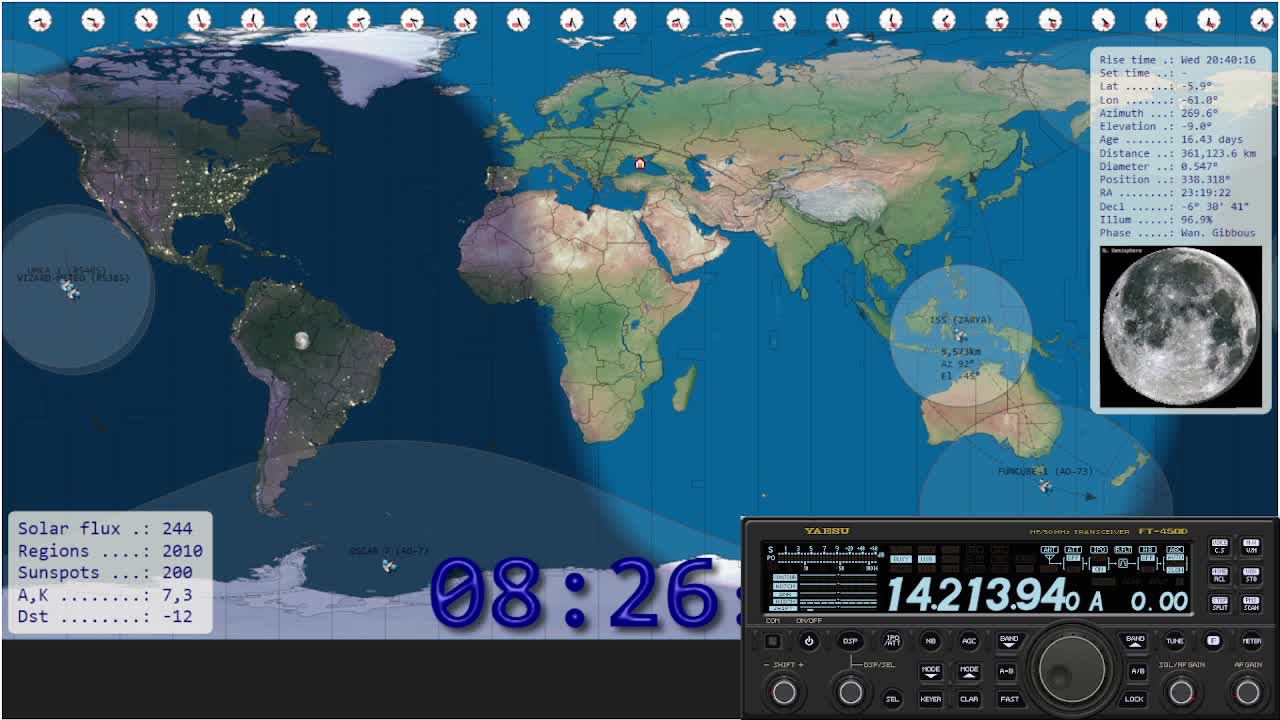Screen dimensions: 1280x720
Task: Click the C.S custom switch button
Action: (x=1220, y=547)
